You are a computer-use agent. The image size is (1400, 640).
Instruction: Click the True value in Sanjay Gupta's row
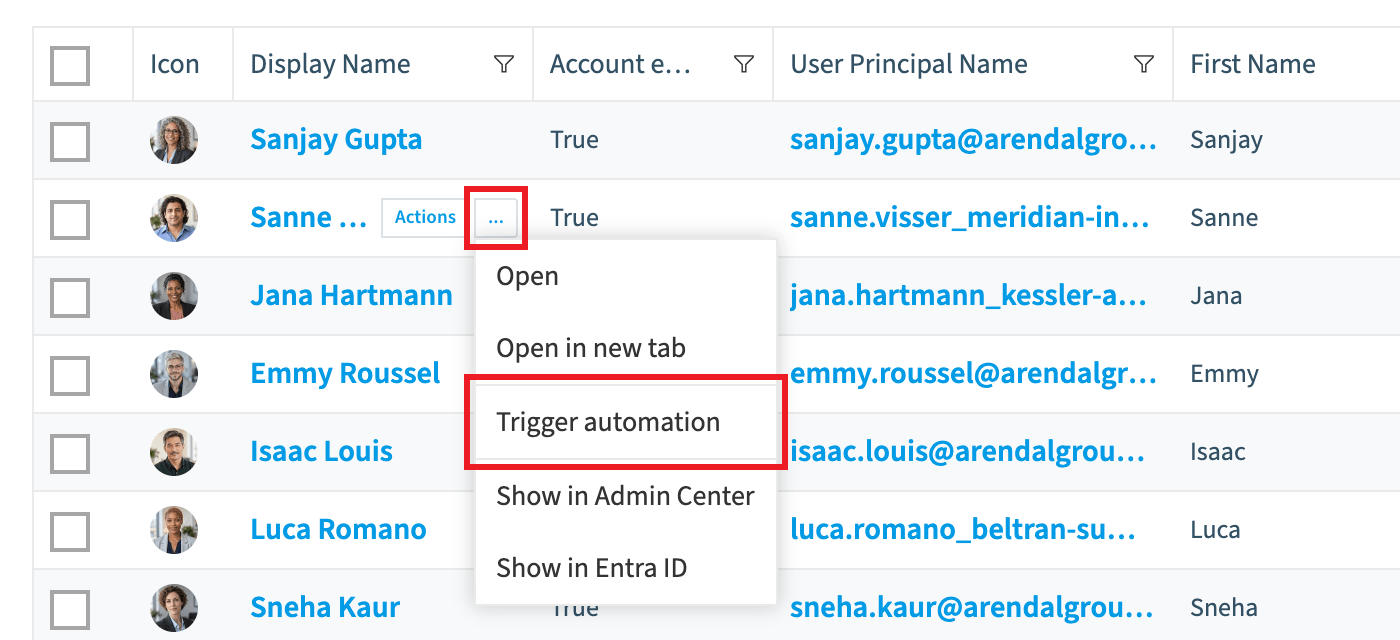pos(574,140)
